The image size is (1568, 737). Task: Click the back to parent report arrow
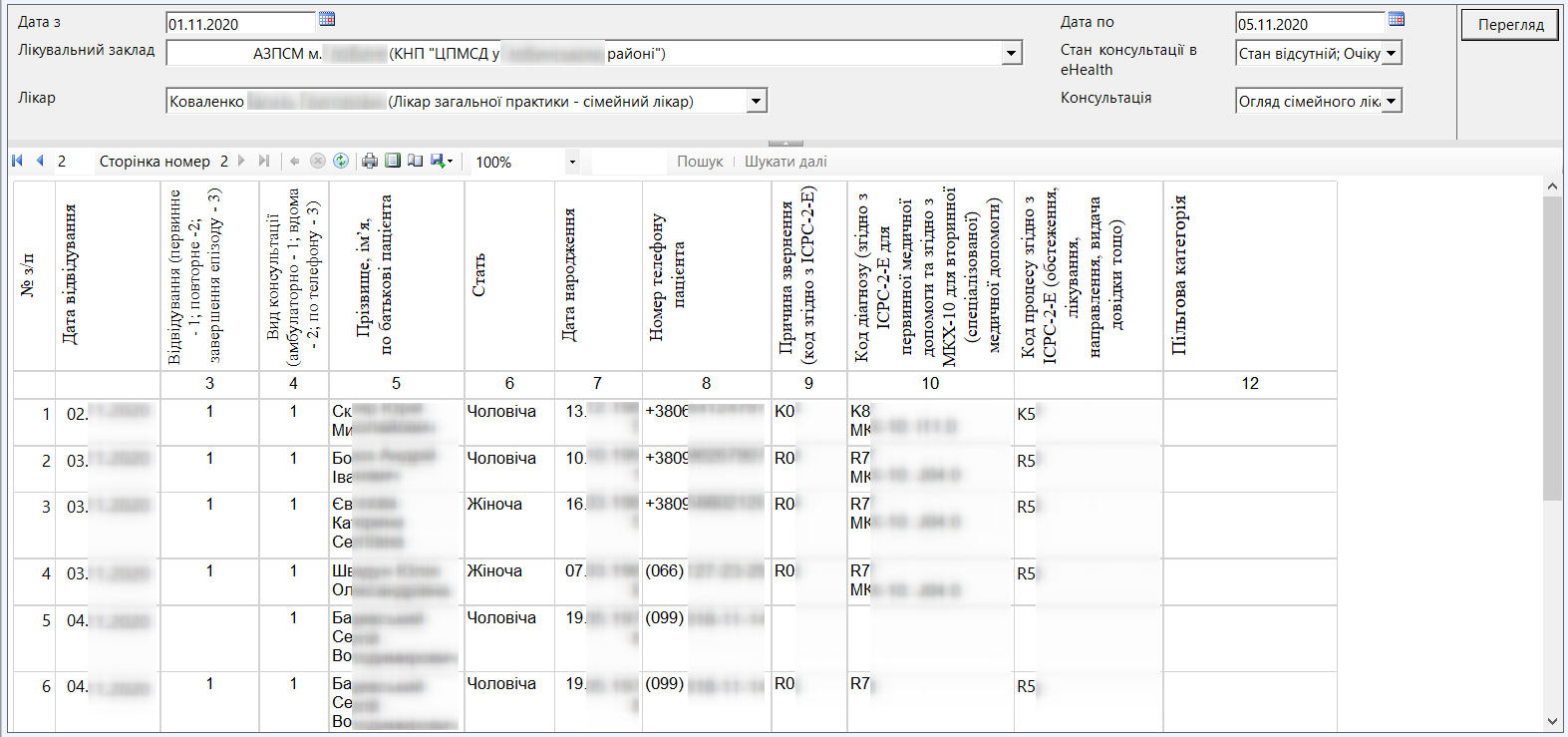[295, 161]
